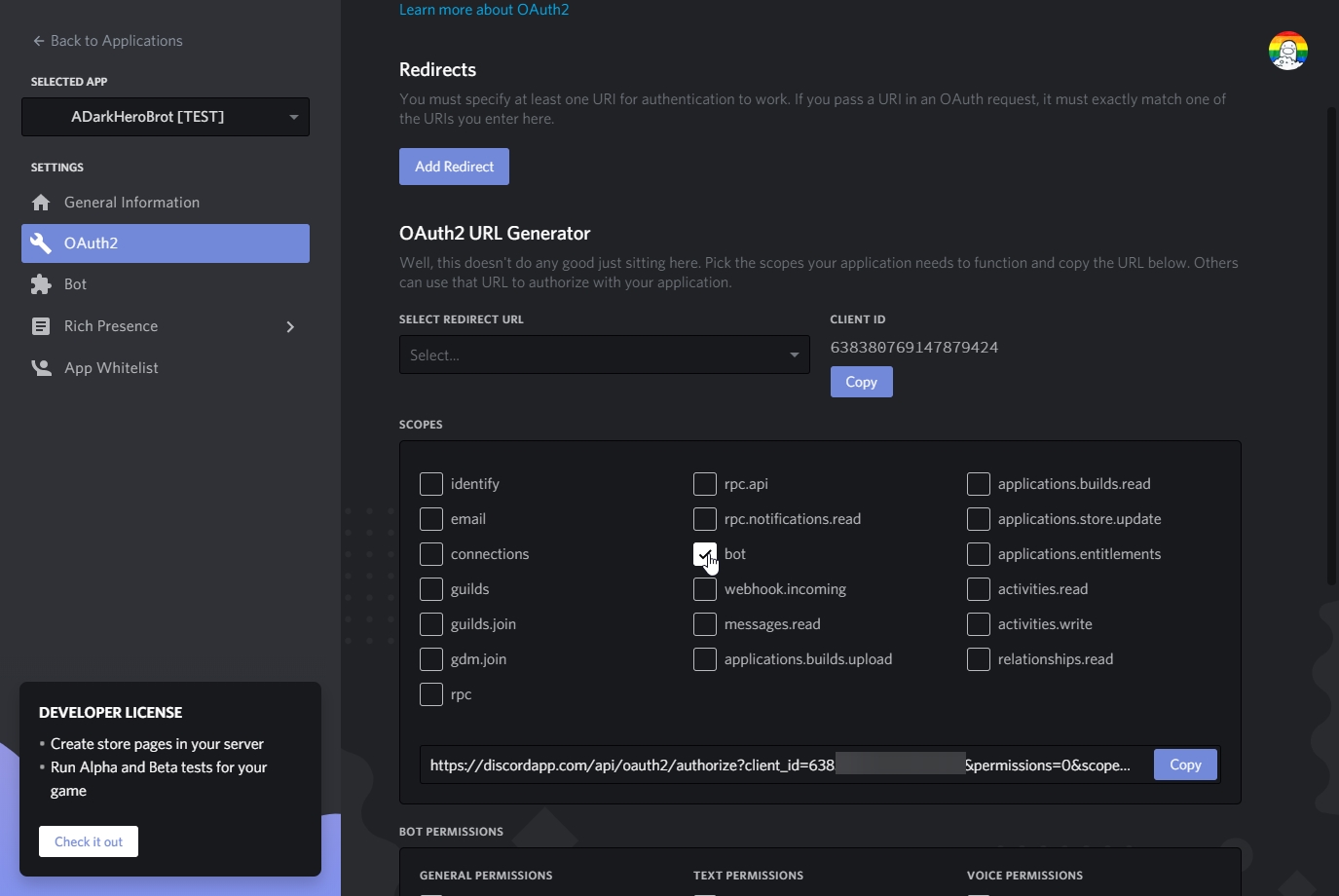1339x896 pixels.
Task: Tick the applications.entitlements scope
Action: click(x=979, y=554)
